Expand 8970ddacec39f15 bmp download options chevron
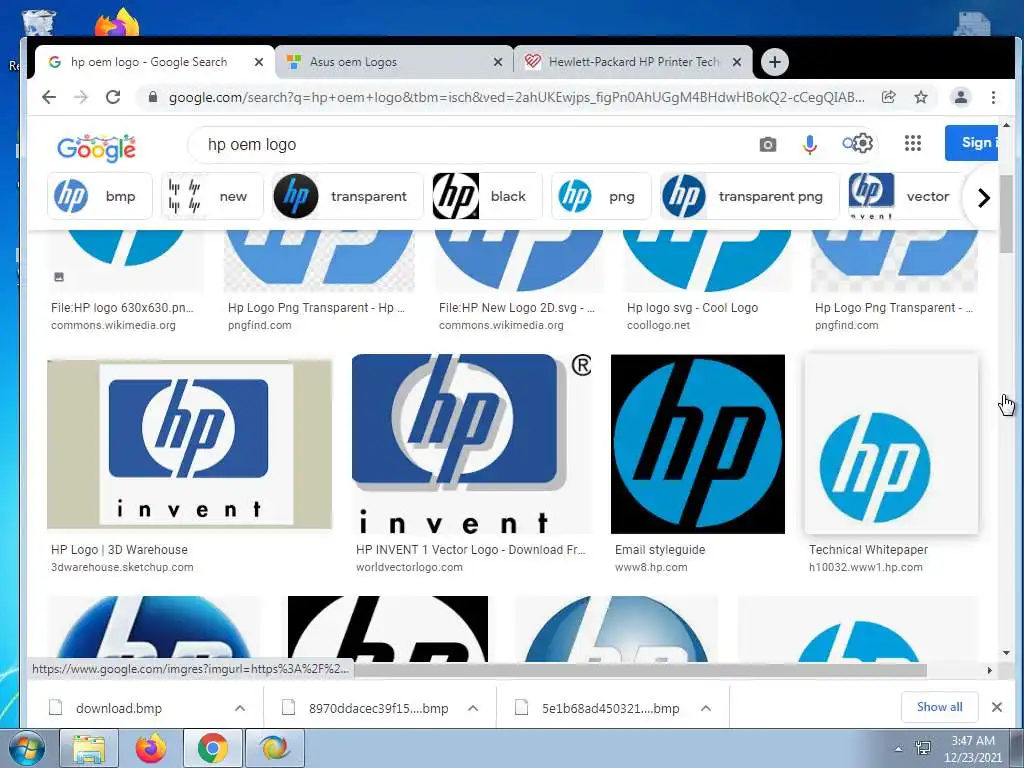Viewport: 1024px width, 768px height. click(x=473, y=708)
